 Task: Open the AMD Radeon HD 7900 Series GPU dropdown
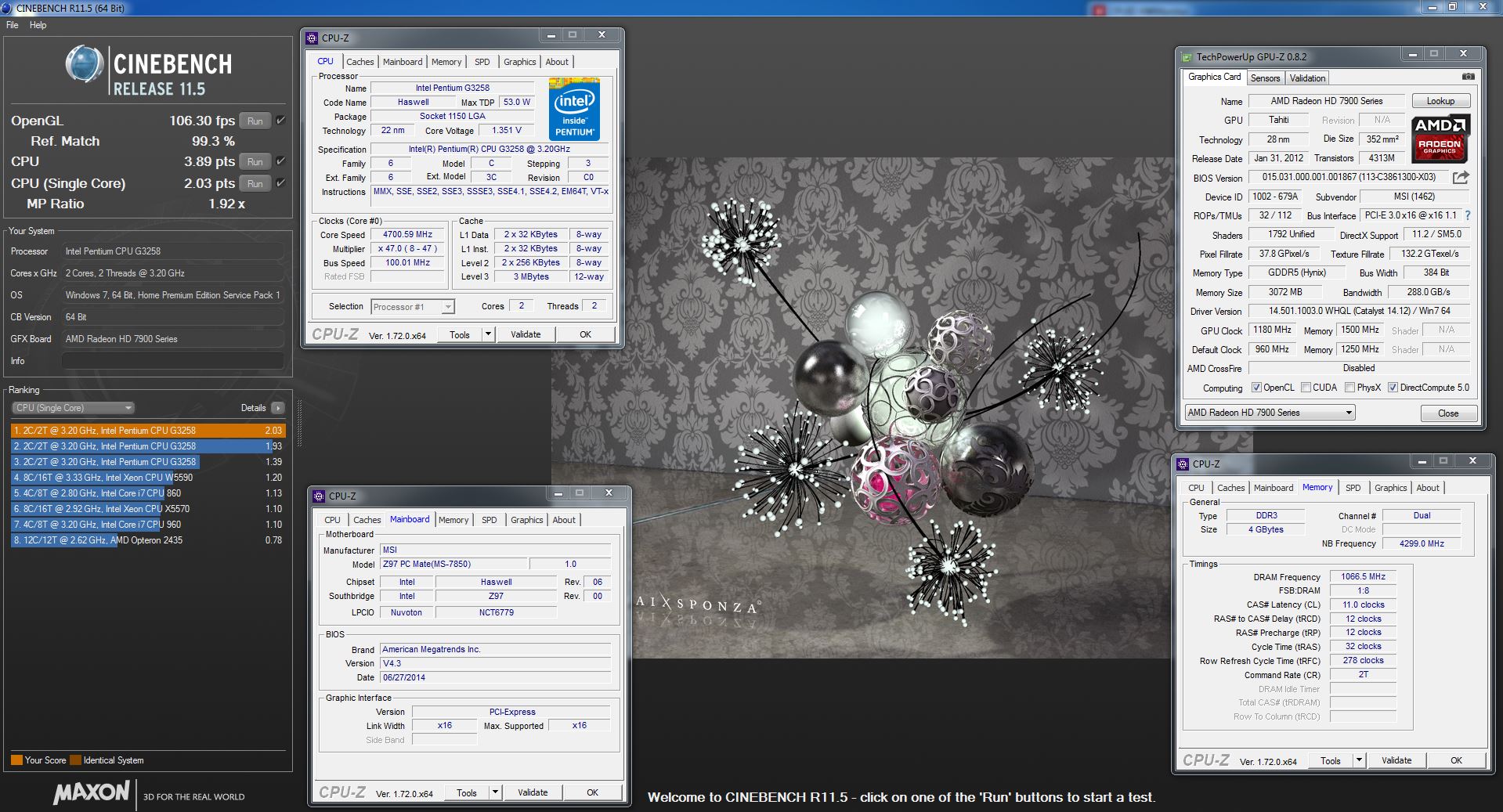1270,413
